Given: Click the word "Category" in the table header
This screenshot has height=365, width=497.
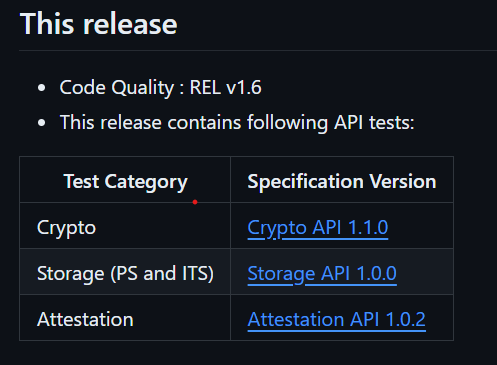Looking at the screenshot, I should point(146,182).
